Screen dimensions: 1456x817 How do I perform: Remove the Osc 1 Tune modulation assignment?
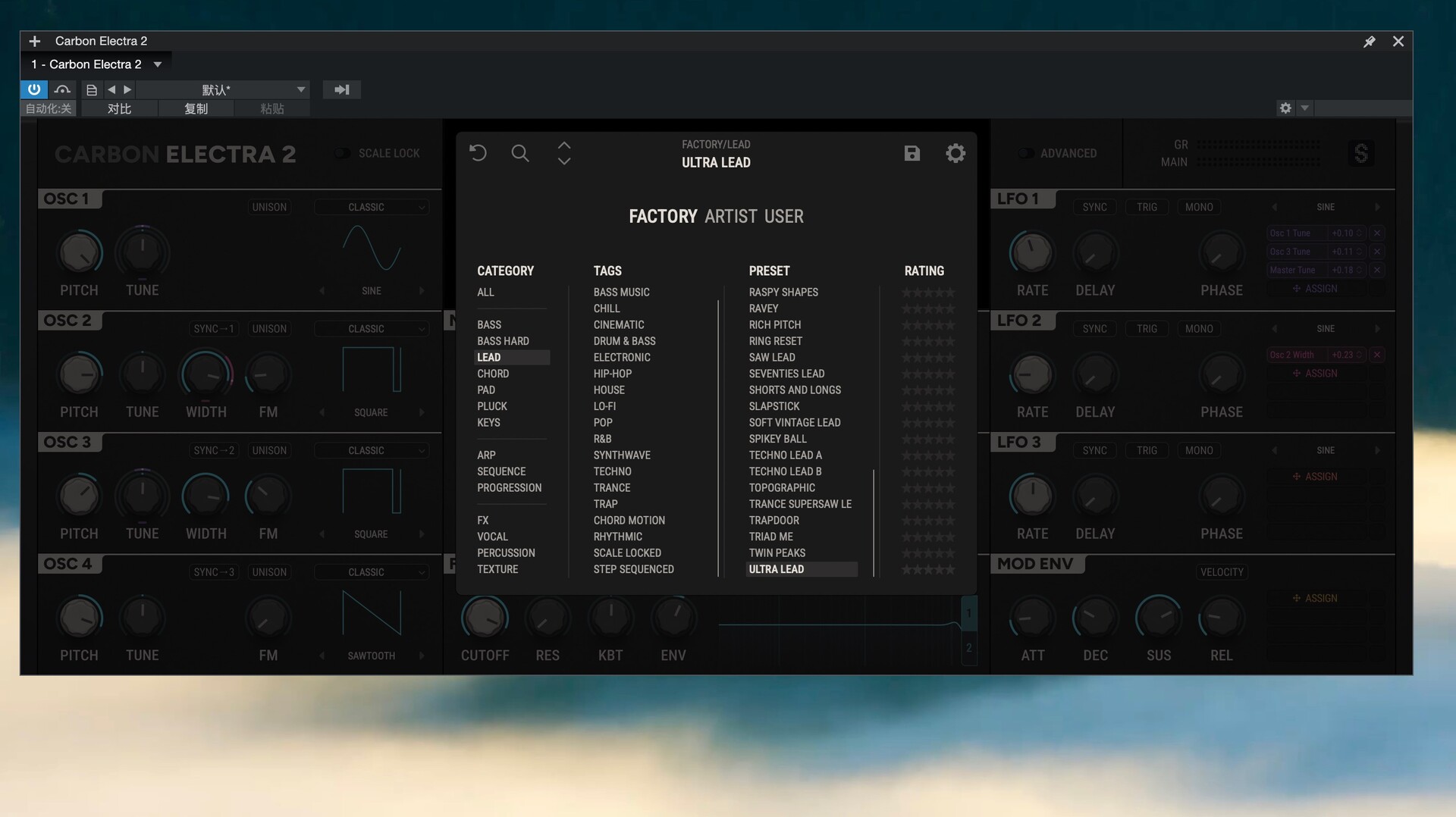pyautogui.click(x=1377, y=233)
